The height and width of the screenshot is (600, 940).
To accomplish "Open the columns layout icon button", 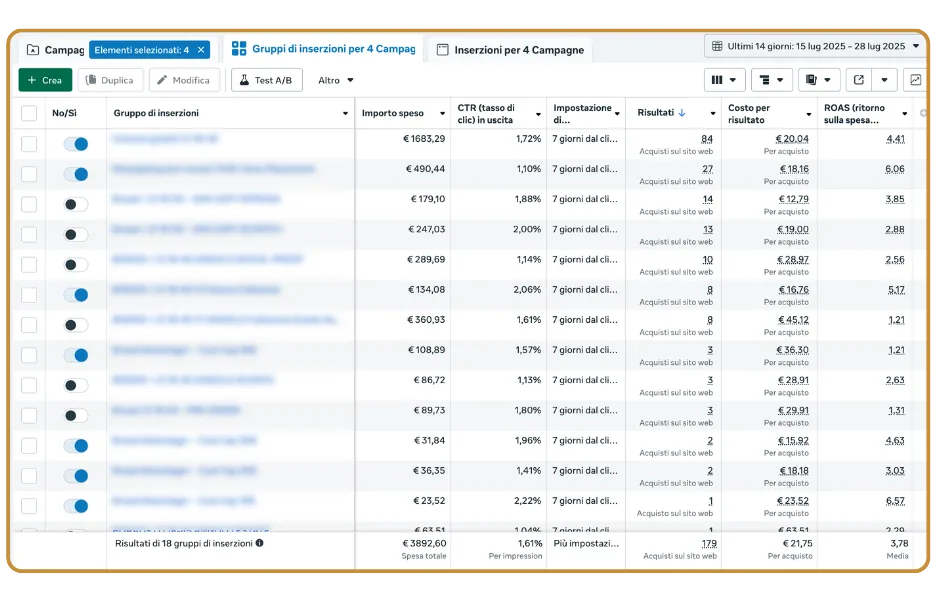I will click(x=724, y=80).
